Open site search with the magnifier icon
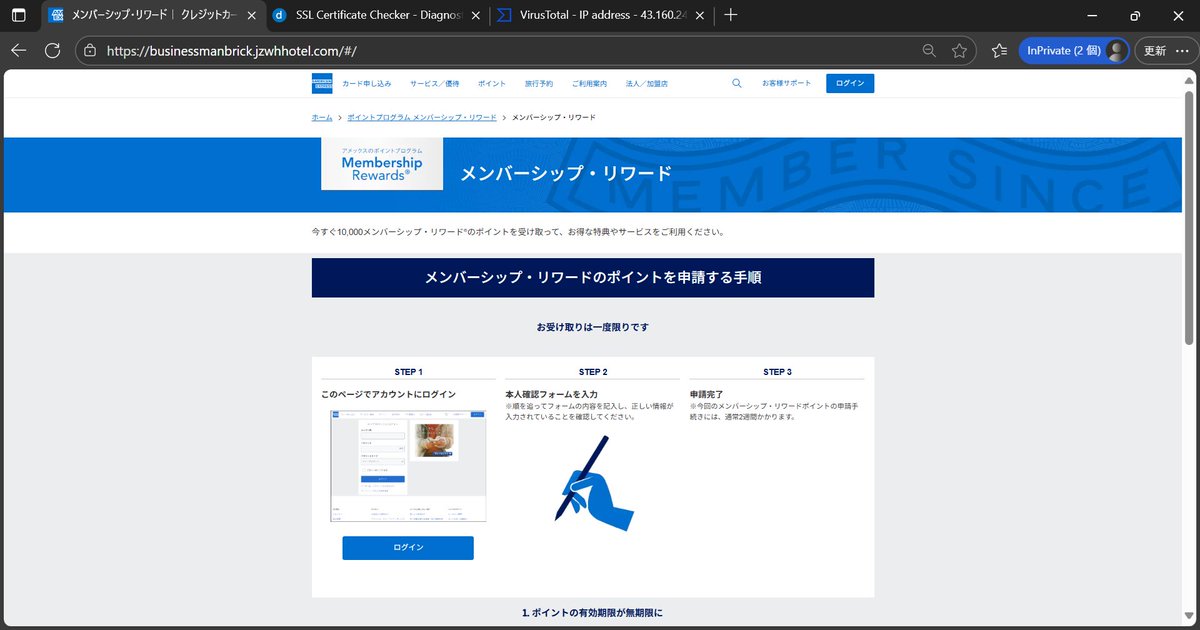Viewport: 1200px width, 630px height. pyautogui.click(x=737, y=83)
